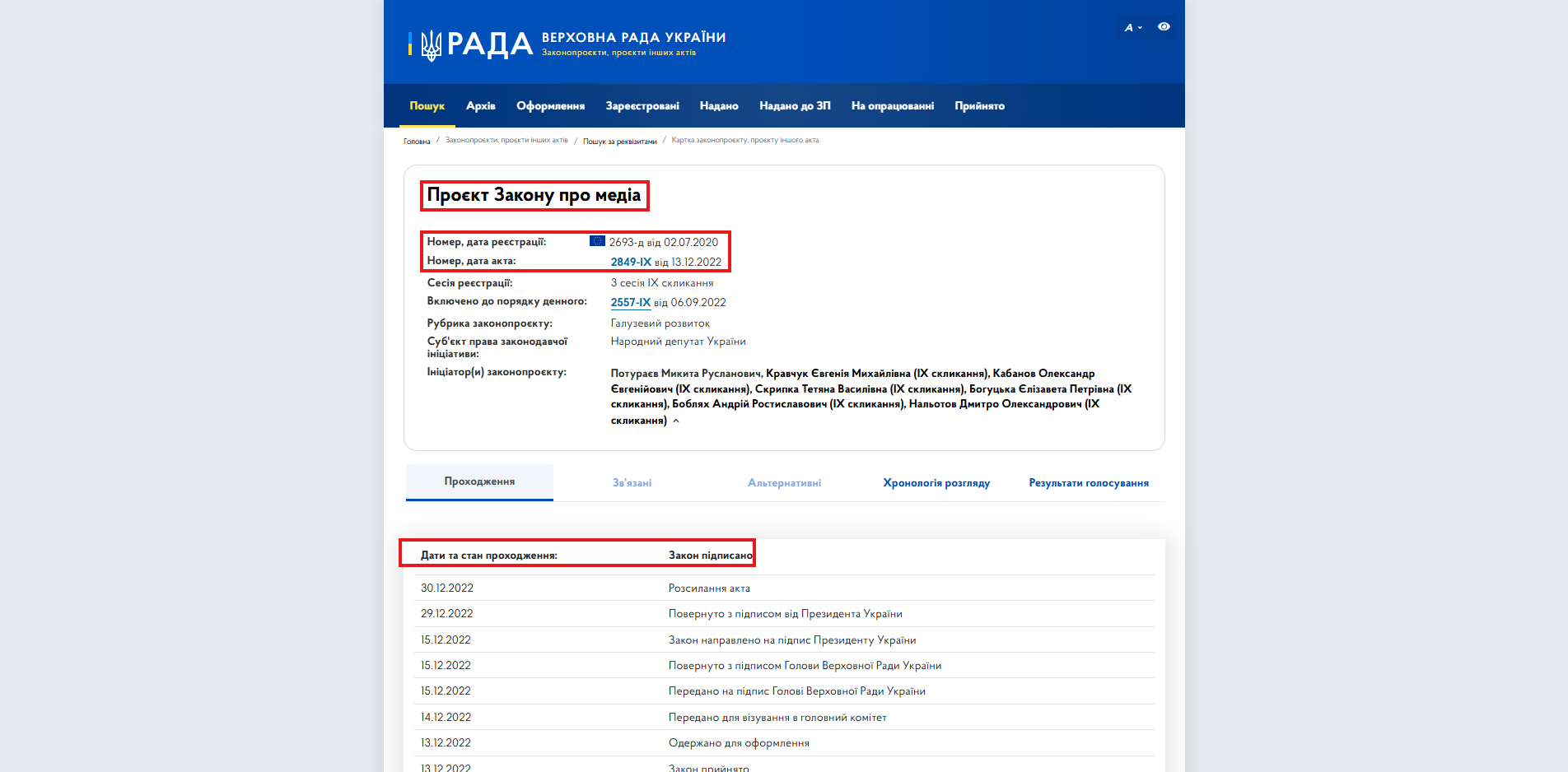Click the РАДА header wordmark
Viewport: 1568px width, 772px height.
pos(490,45)
